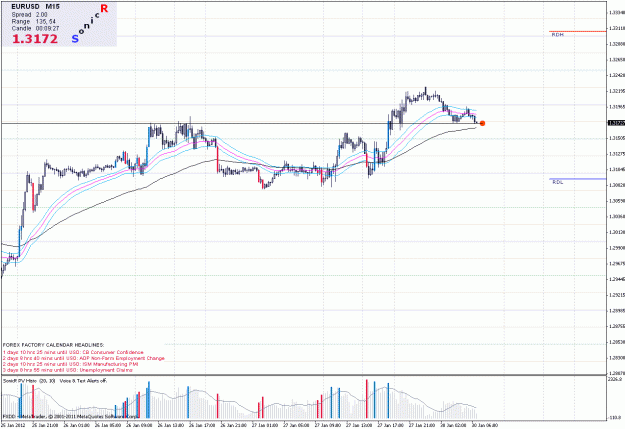625x429 pixels.
Task: Click the EURUSD M15 chart title
Action: [x=35, y=7]
